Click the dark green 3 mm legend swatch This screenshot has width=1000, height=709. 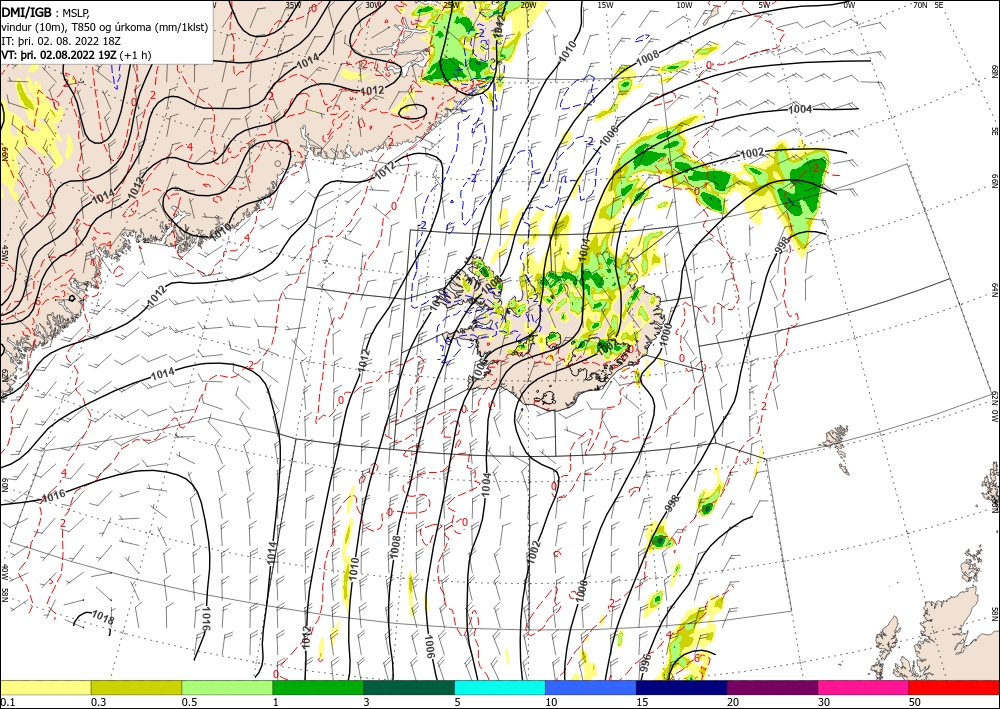(x=409, y=687)
